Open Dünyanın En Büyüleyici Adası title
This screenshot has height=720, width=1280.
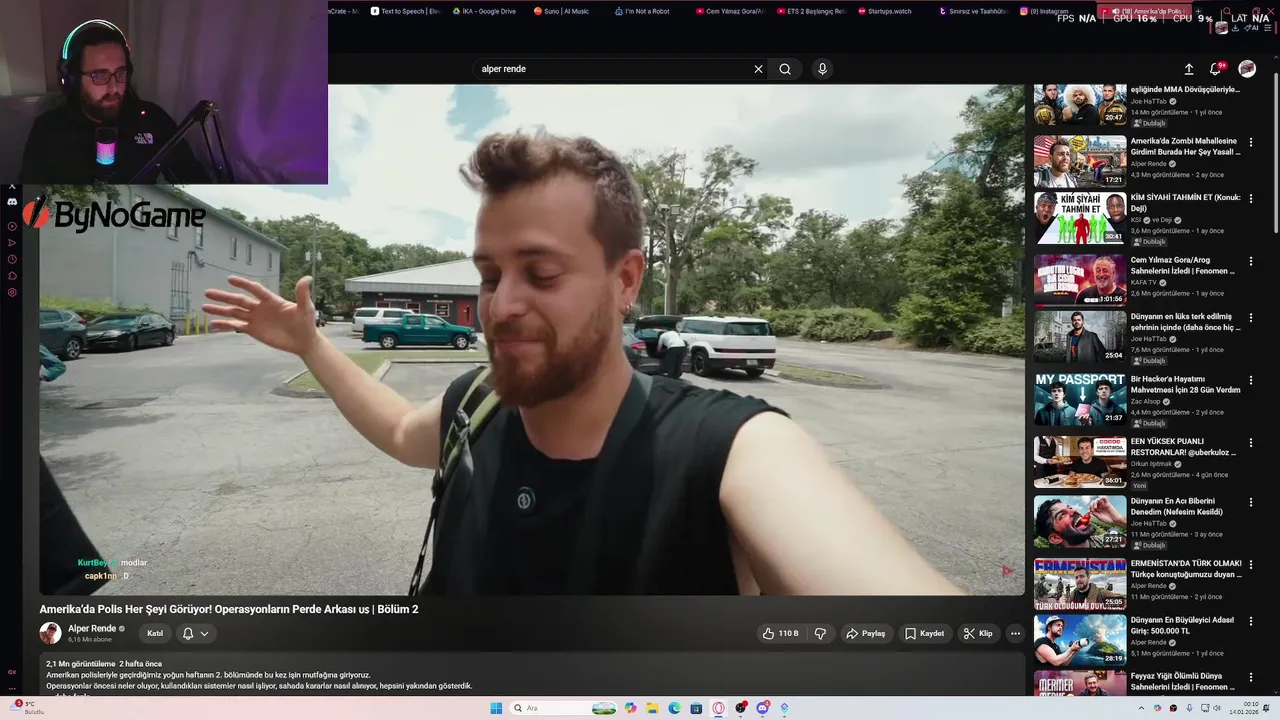1183,625
